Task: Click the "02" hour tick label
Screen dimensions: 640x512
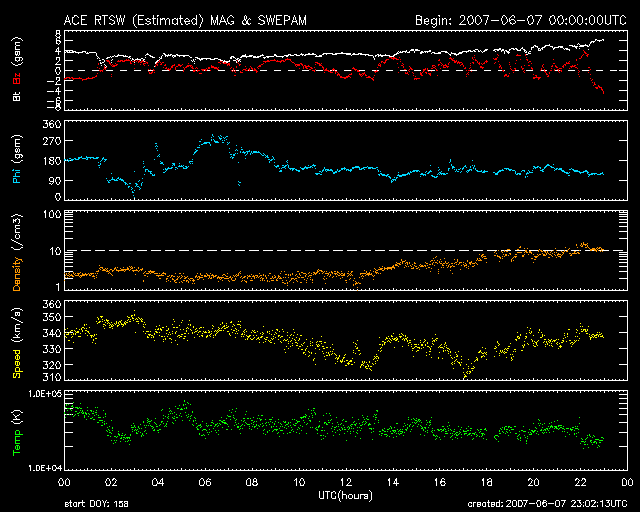Action: [x=111, y=482]
